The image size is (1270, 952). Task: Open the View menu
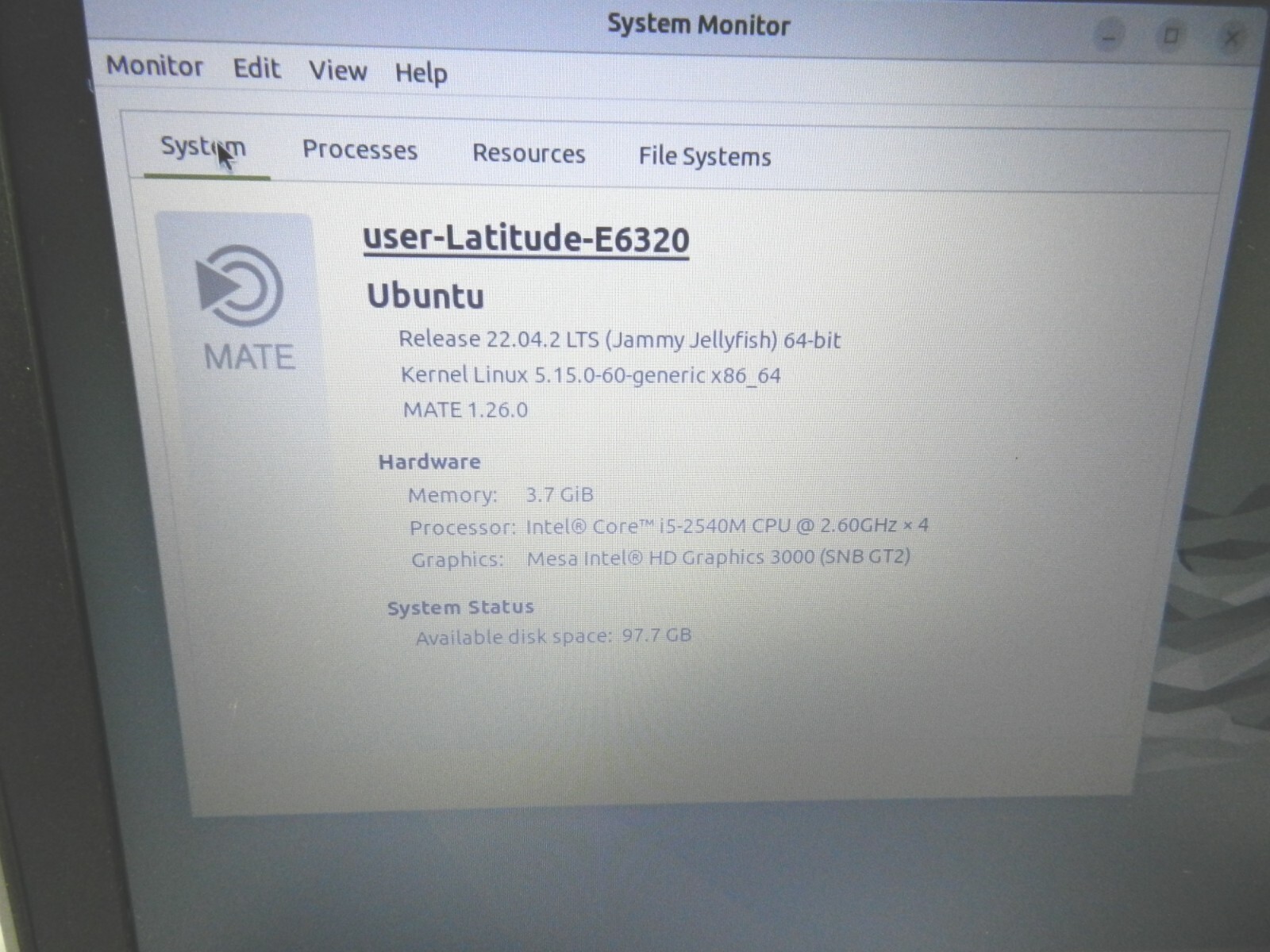(x=338, y=71)
